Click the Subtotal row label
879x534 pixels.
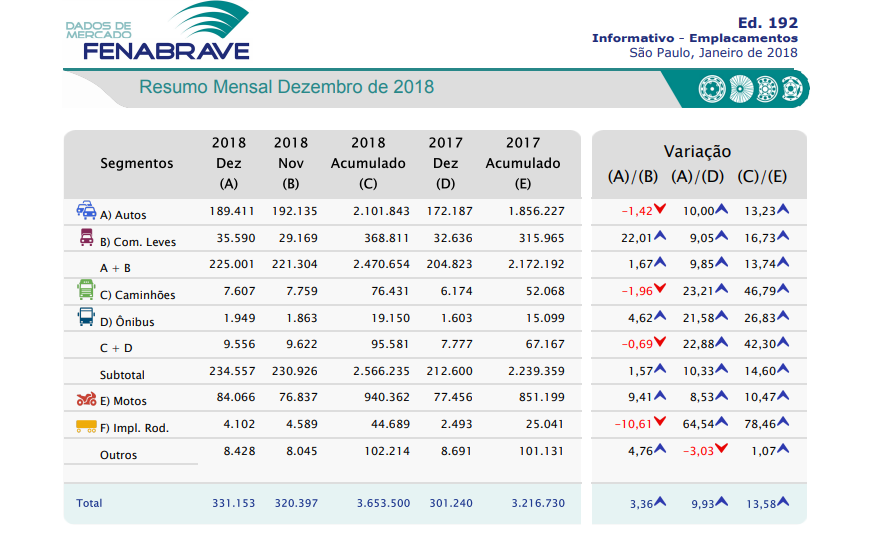tap(122, 375)
